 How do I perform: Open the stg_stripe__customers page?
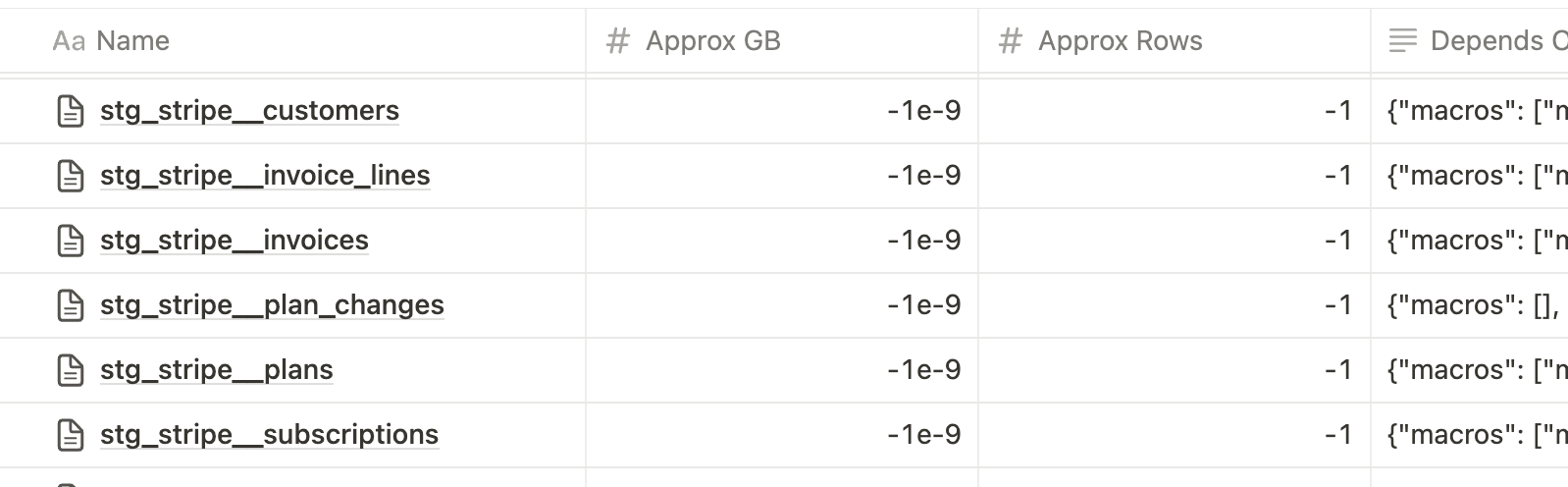(x=249, y=111)
